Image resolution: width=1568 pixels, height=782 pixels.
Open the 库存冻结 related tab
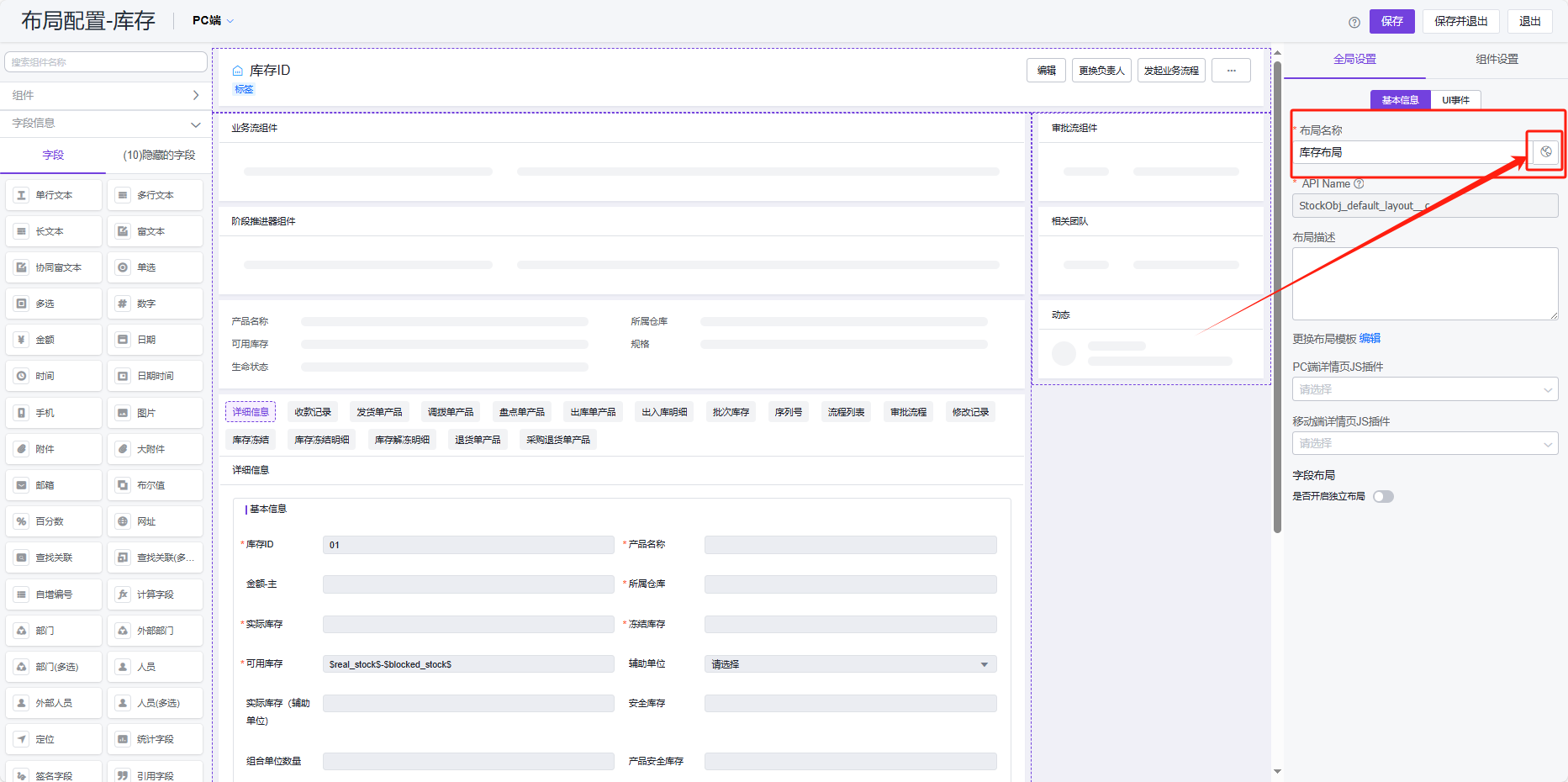251,440
